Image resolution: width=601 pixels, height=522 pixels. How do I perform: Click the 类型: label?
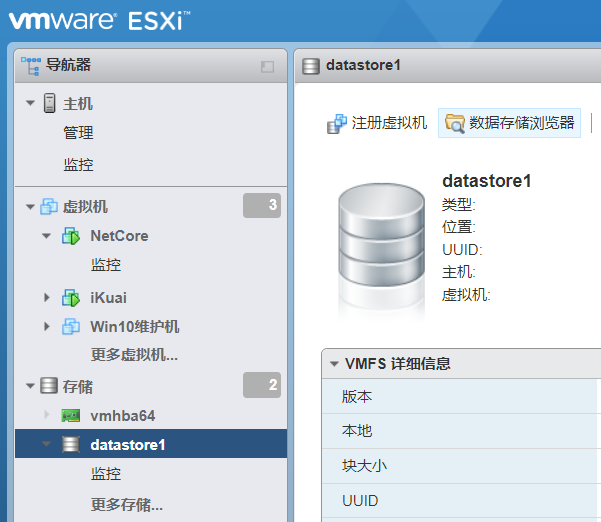458,205
